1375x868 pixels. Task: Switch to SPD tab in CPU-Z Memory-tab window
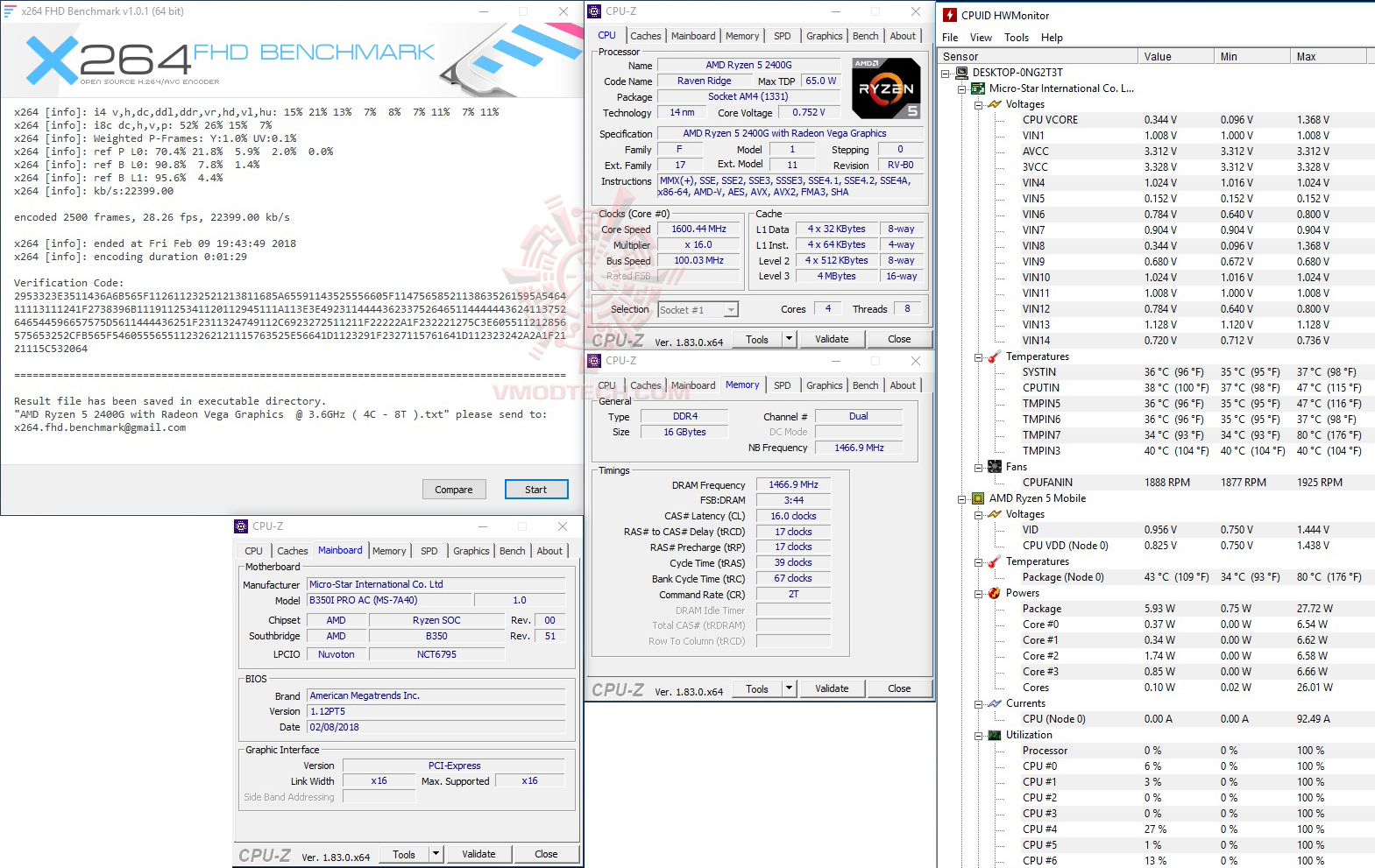(x=783, y=385)
